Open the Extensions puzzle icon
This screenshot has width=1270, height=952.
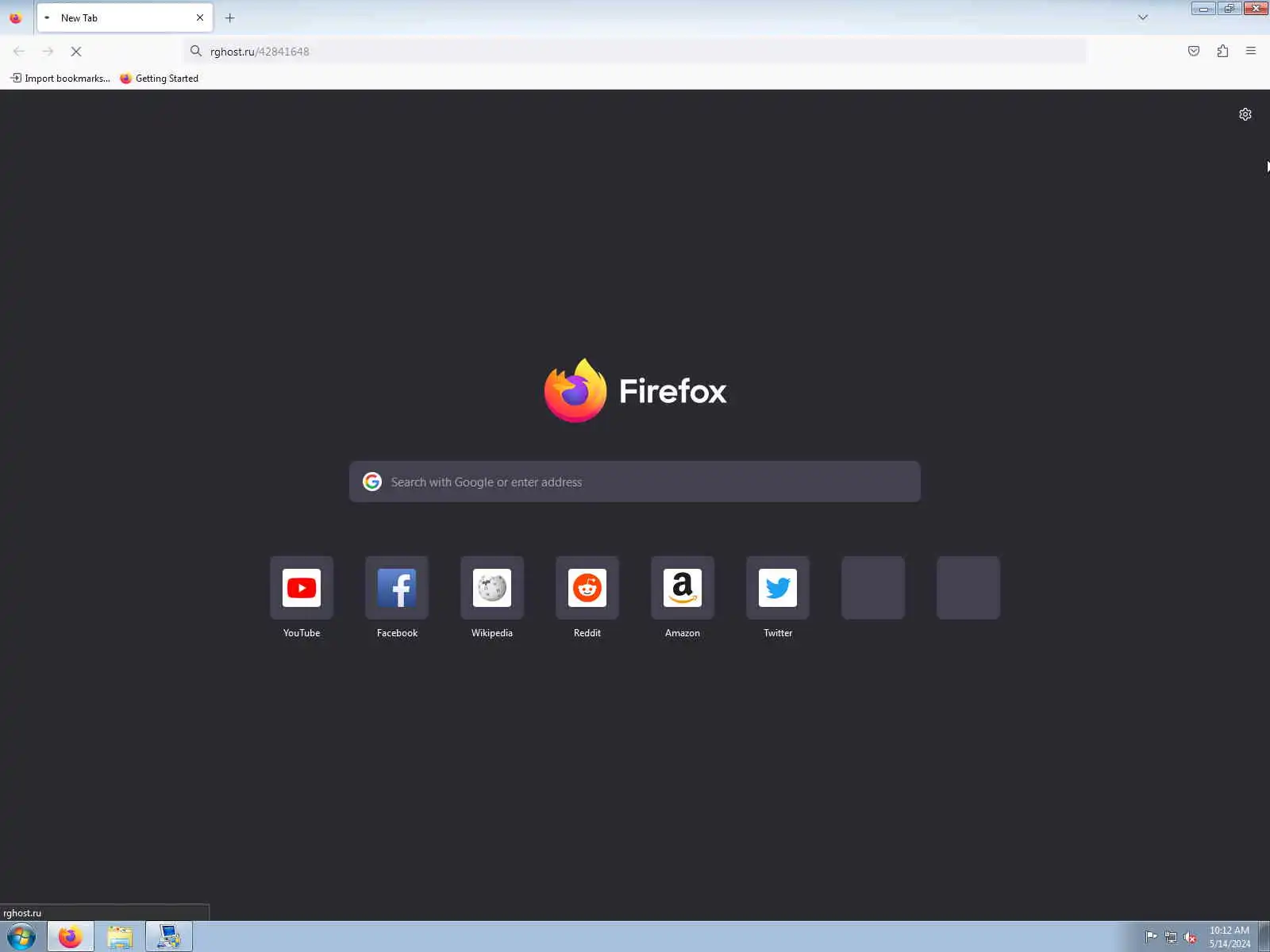(x=1222, y=52)
